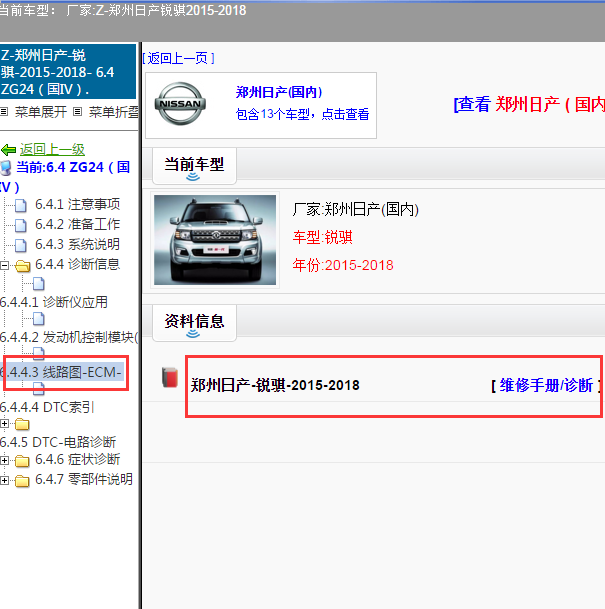The image size is (605, 609).
Task: Click the 厂家:郑州日产(国内) text
Action: [355, 210]
